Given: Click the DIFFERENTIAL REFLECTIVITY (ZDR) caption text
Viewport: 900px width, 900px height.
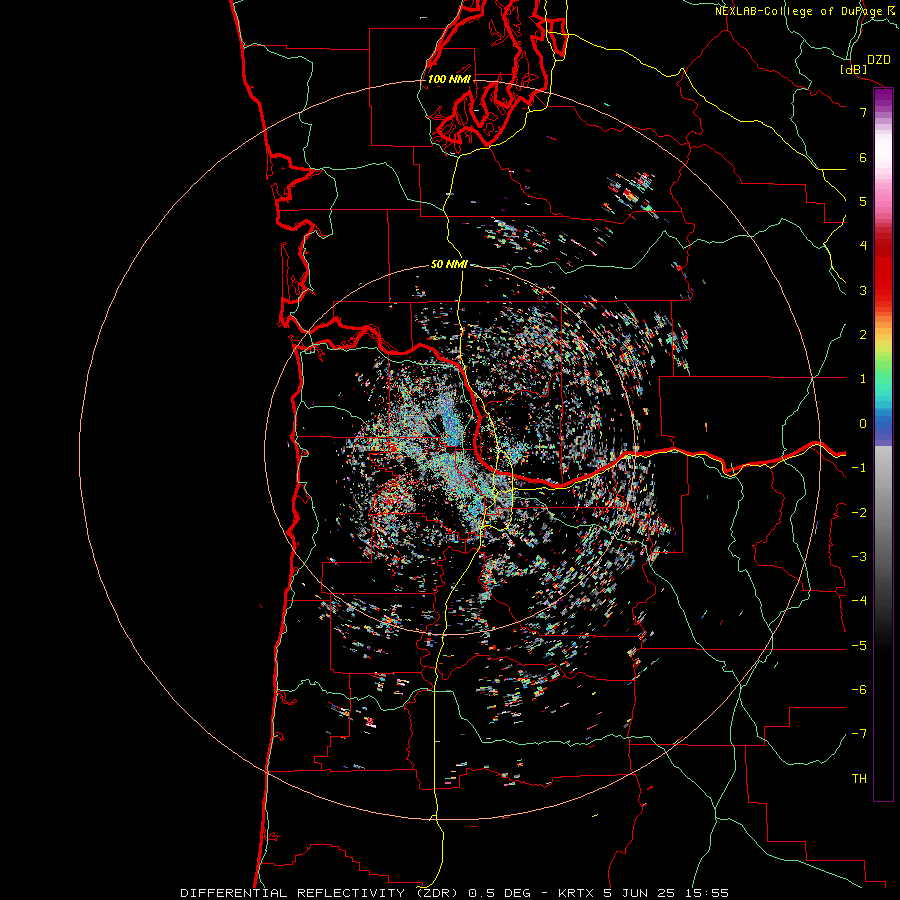Looking at the screenshot, I should (319, 893).
